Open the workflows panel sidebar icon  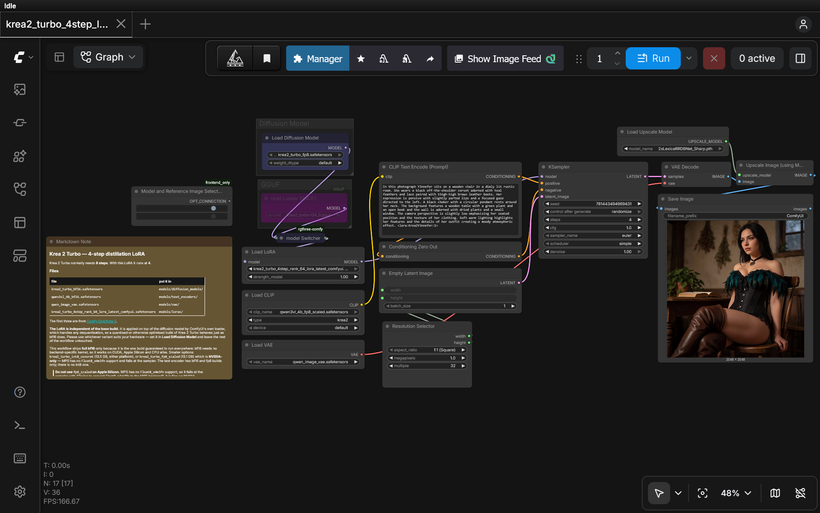tap(20, 189)
